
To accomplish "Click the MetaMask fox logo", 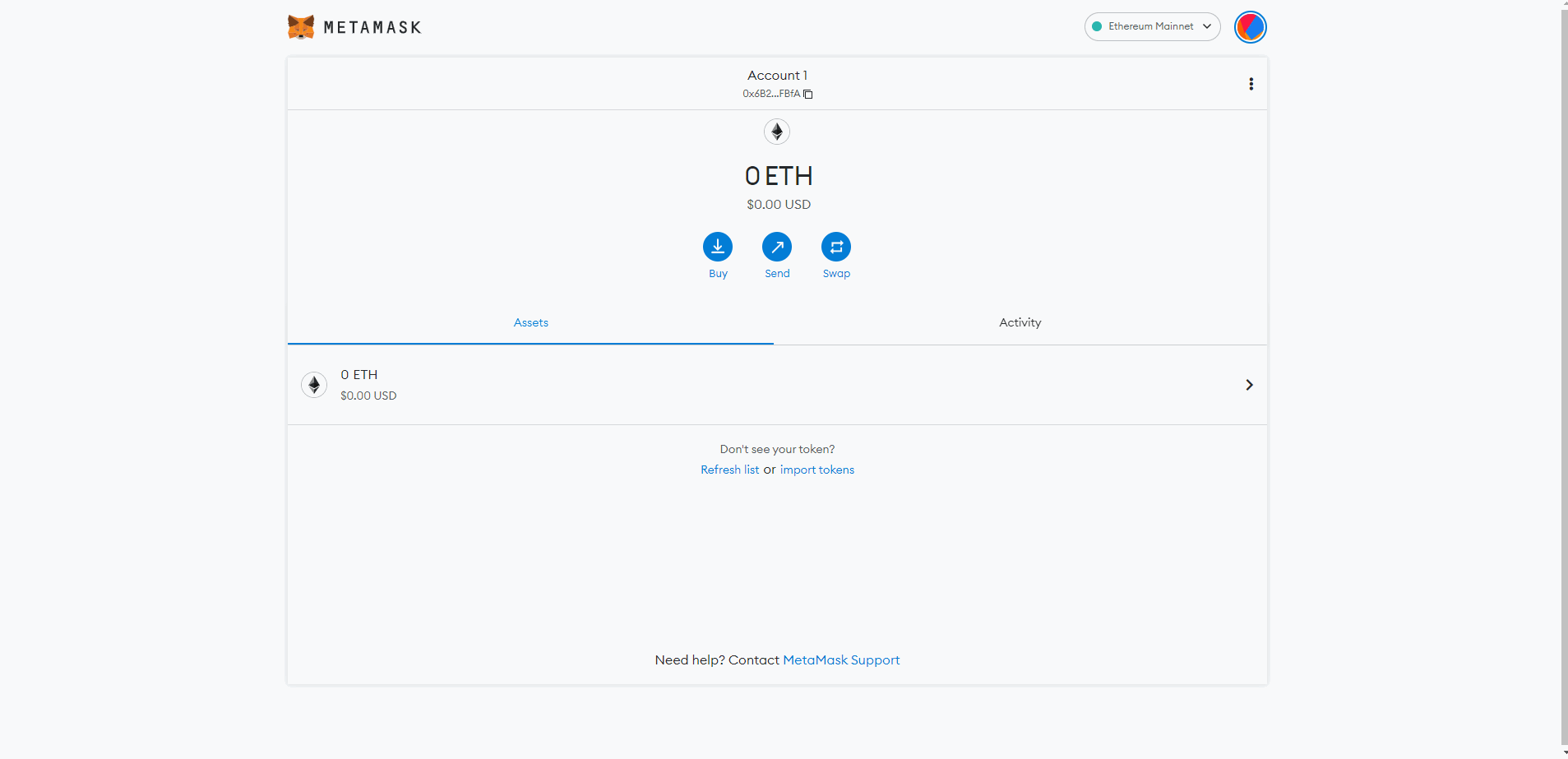I will point(301,27).
